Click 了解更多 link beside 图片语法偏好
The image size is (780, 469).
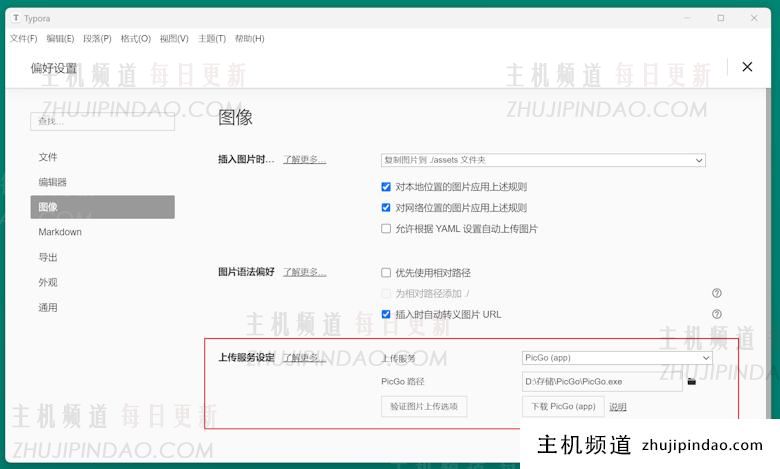coord(304,272)
